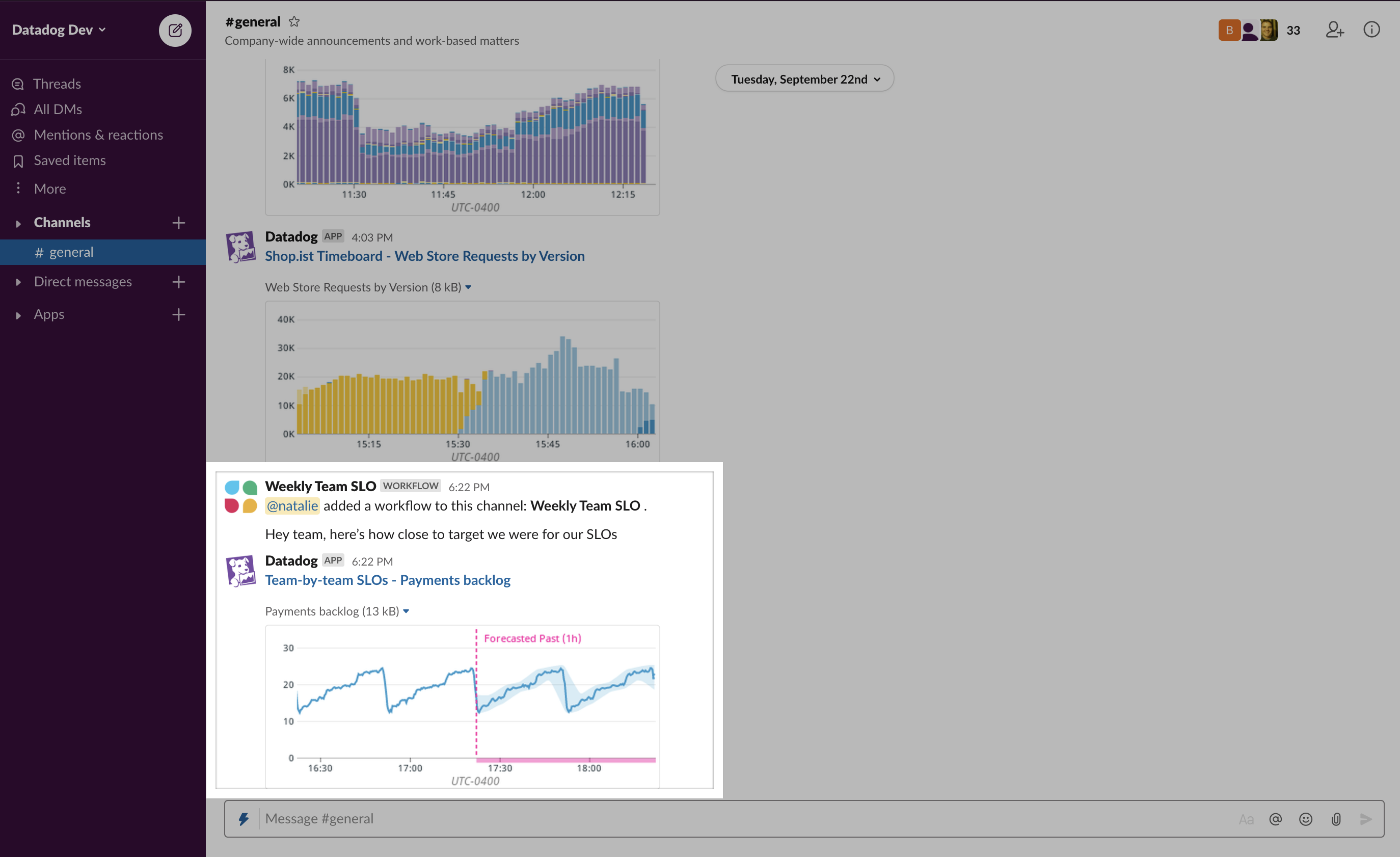
Task: Open Mentions & reactions
Action: coord(98,134)
